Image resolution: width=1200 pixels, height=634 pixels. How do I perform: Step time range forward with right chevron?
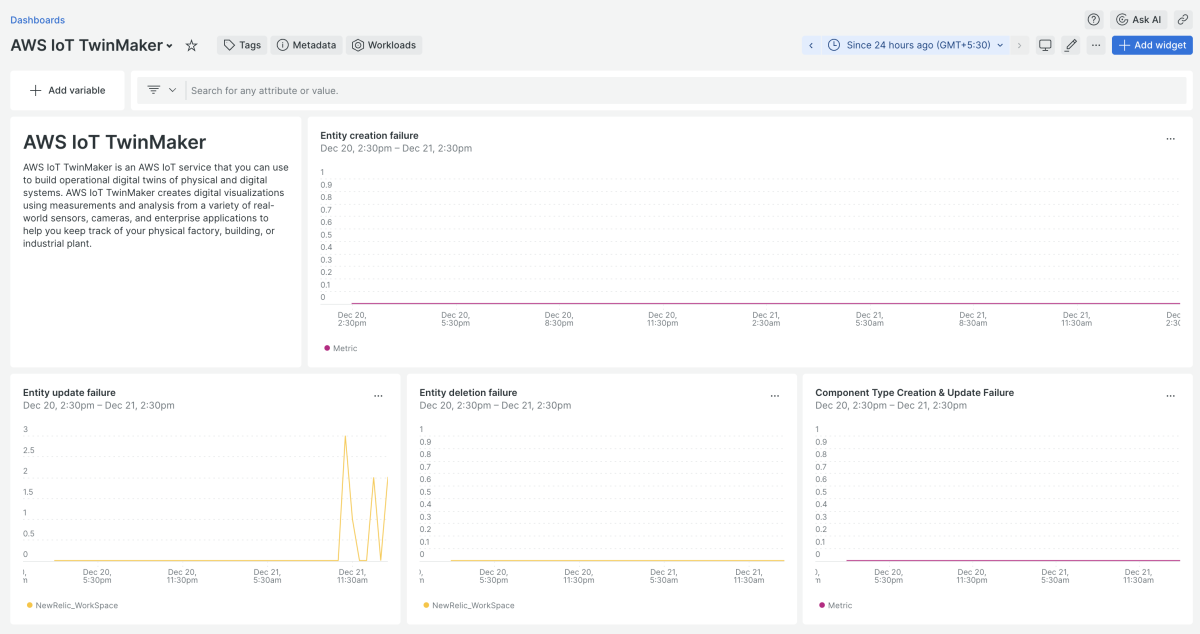click(1020, 45)
